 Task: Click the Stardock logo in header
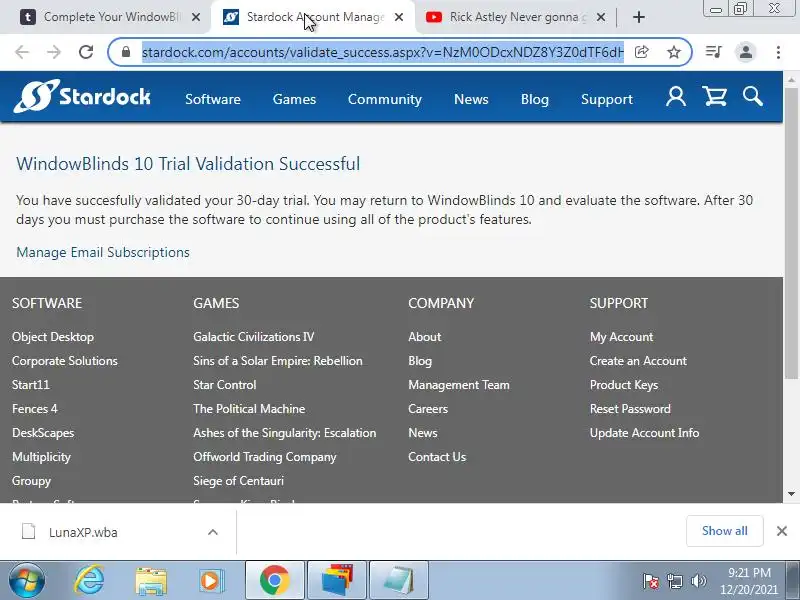[82, 96]
